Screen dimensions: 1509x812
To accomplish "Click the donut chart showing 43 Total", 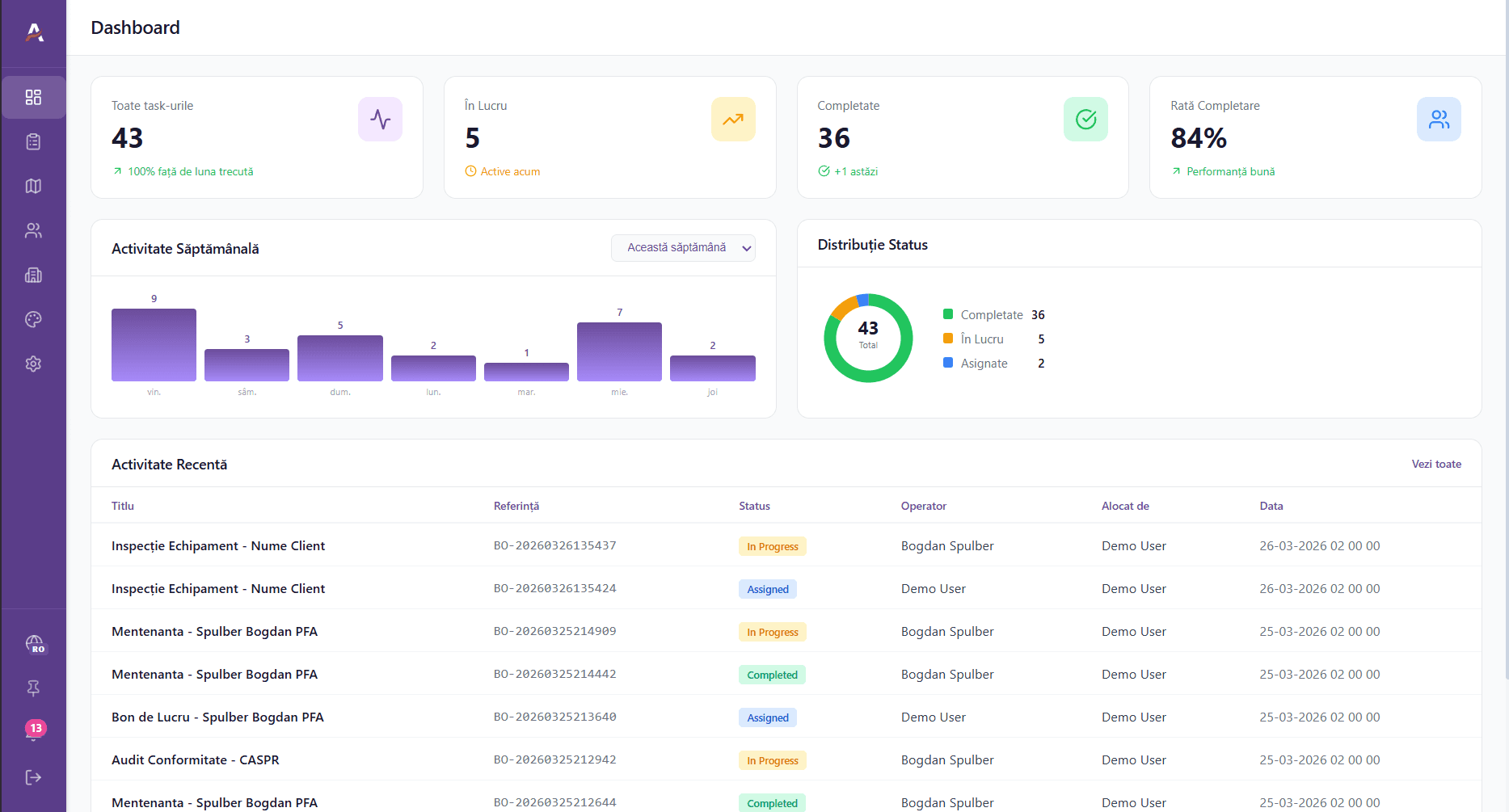I will coord(868,338).
